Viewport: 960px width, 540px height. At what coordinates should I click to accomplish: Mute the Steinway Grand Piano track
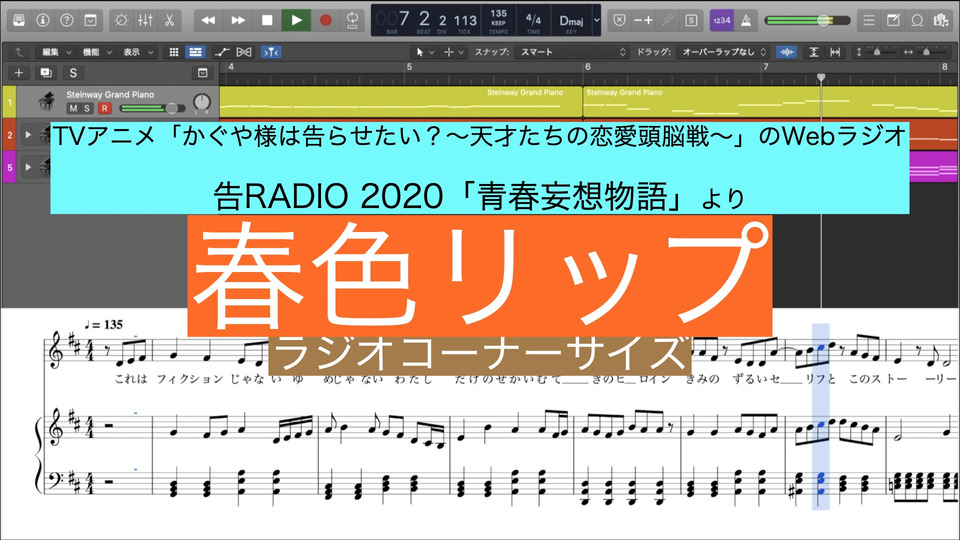(x=74, y=108)
